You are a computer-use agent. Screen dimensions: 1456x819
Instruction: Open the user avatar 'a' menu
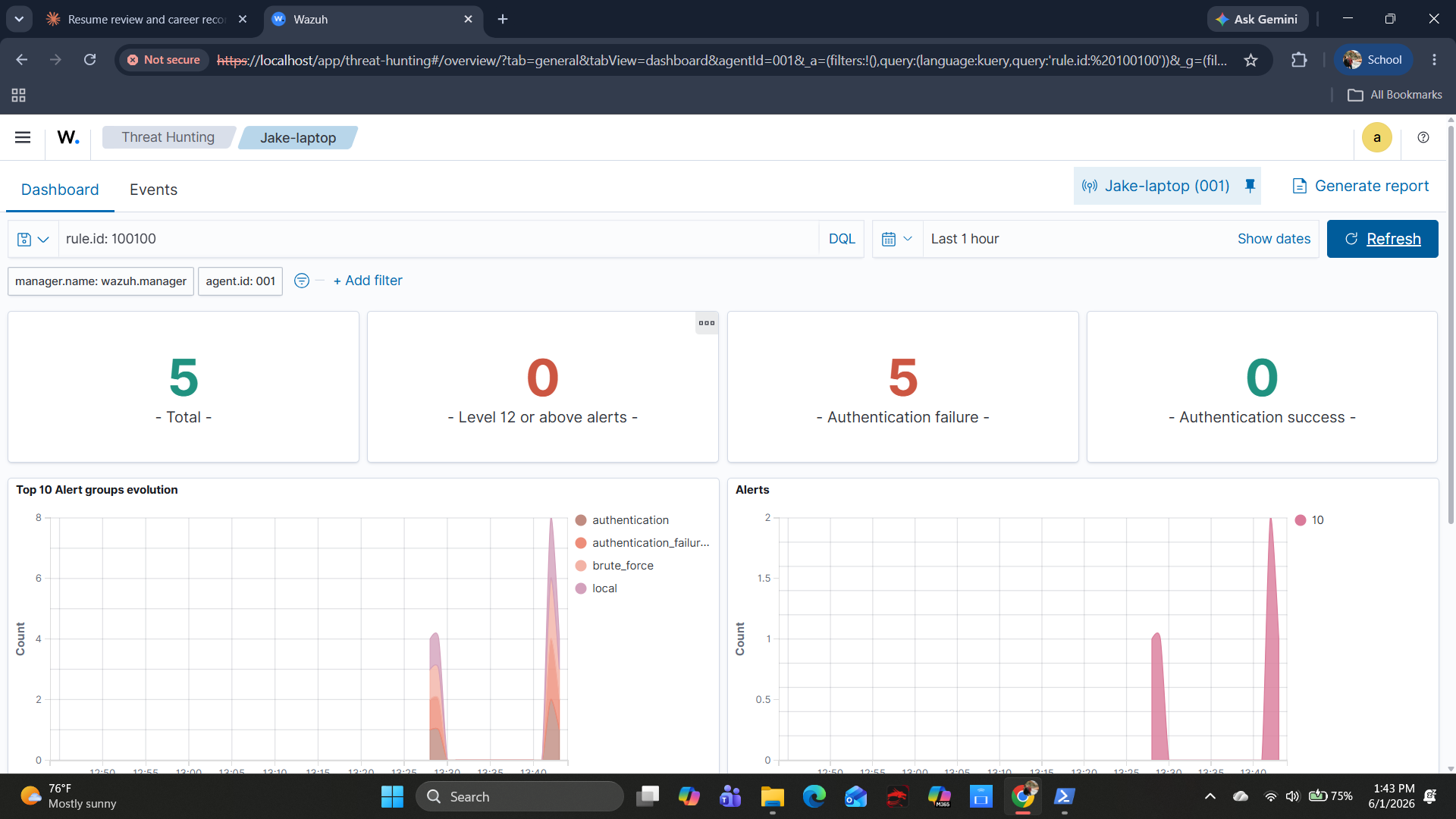pos(1376,137)
